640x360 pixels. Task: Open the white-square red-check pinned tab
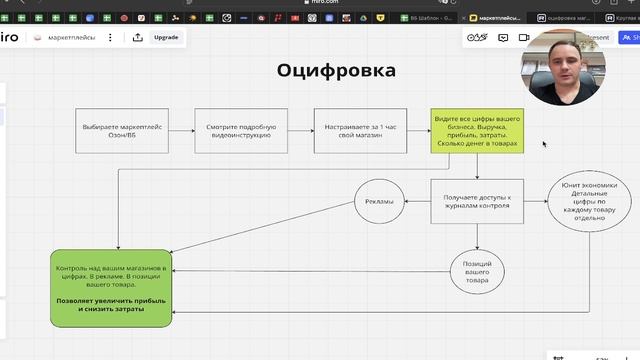141,18
